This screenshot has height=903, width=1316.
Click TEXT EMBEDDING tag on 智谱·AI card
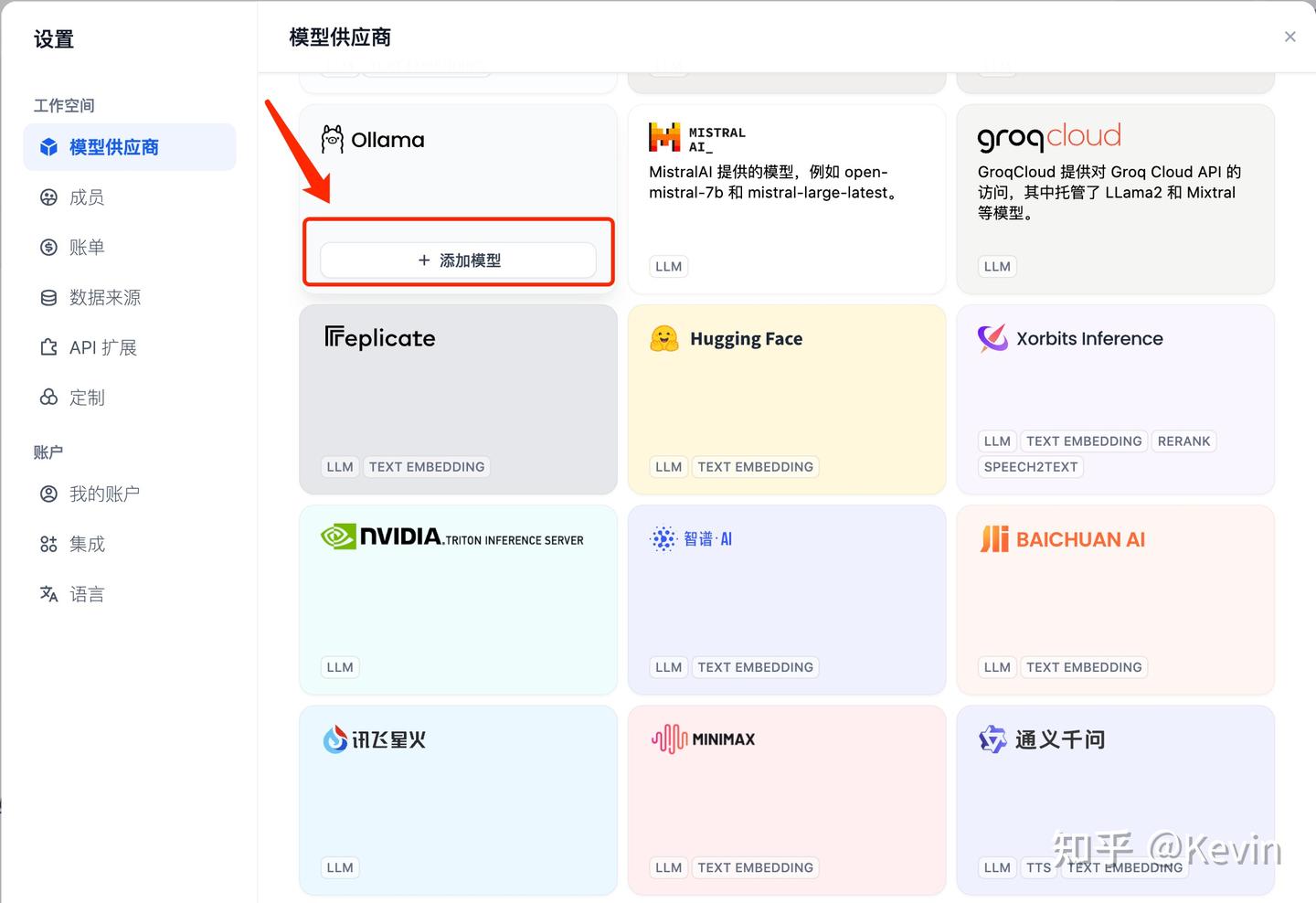point(756,667)
